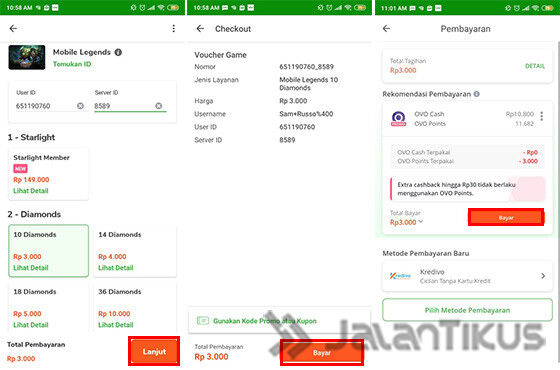Tap the Kredivo logo
Screen dimensions: 560x370
click(x=400, y=276)
